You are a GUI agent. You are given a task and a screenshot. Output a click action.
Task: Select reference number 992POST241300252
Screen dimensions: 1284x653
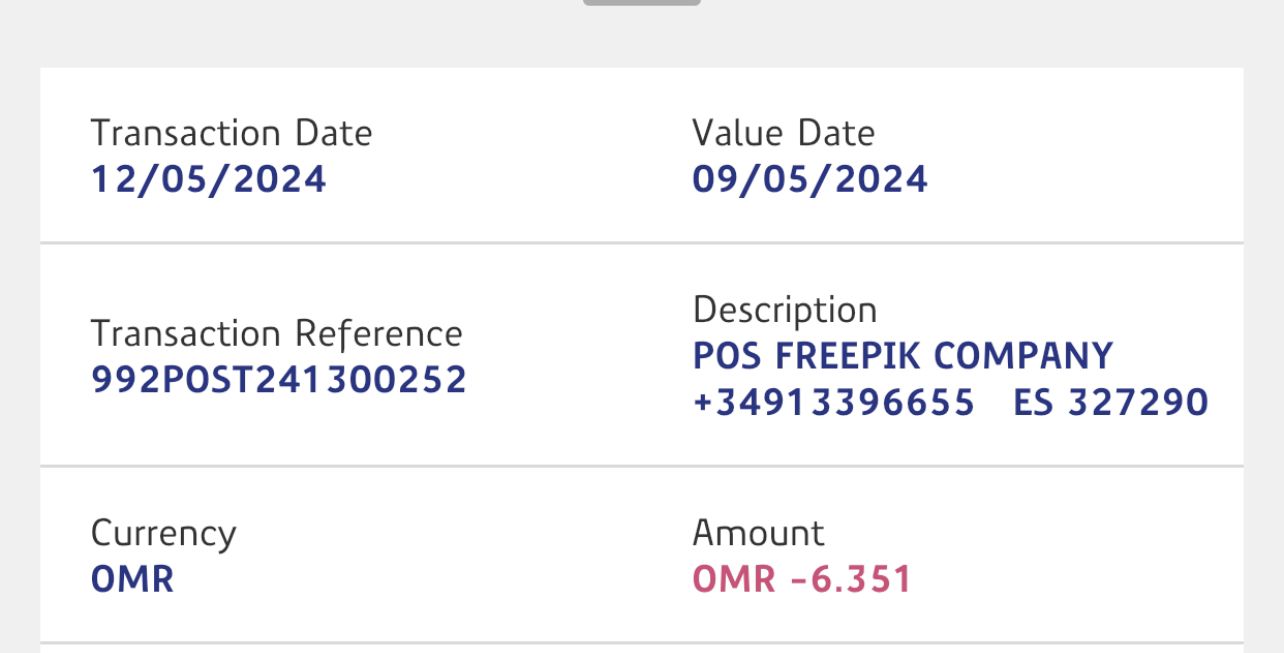(x=278, y=380)
